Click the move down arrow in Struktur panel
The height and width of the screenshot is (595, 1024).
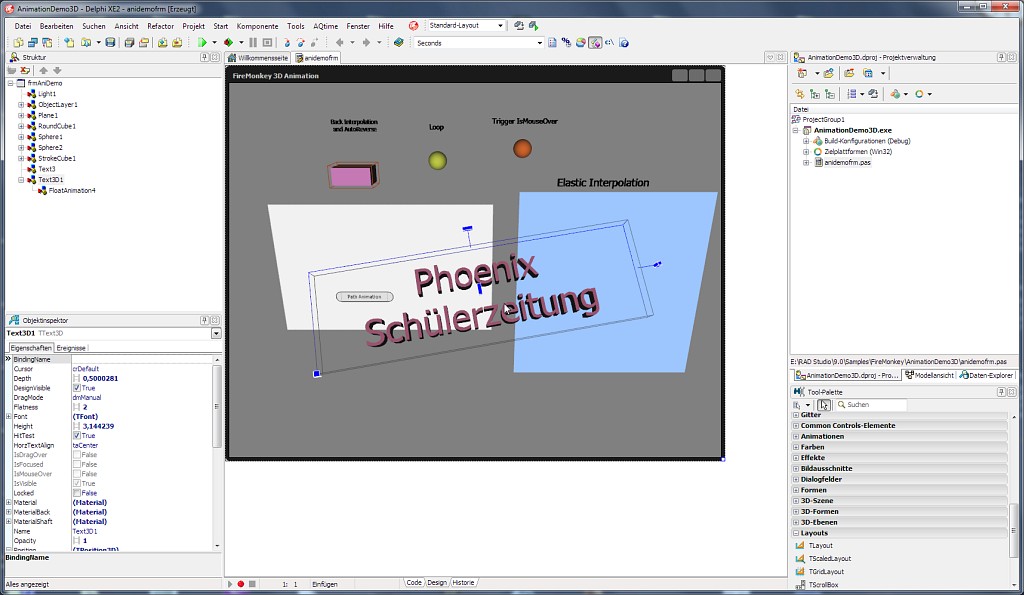point(57,70)
